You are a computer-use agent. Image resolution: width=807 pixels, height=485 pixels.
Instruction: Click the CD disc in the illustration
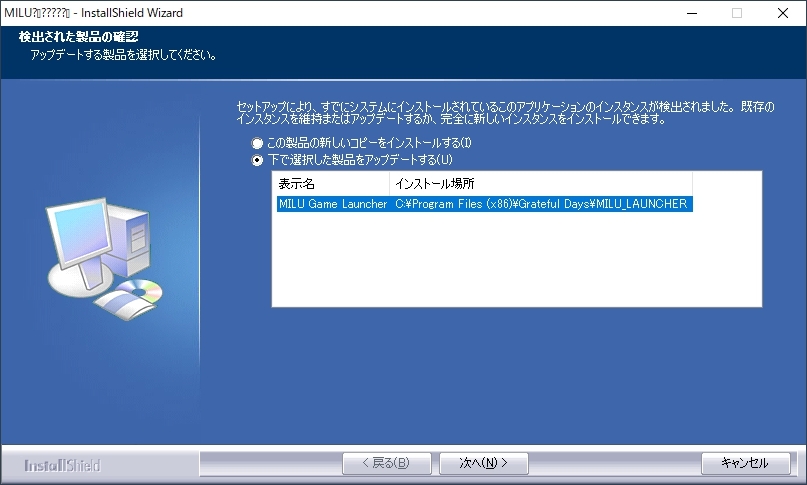141,291
